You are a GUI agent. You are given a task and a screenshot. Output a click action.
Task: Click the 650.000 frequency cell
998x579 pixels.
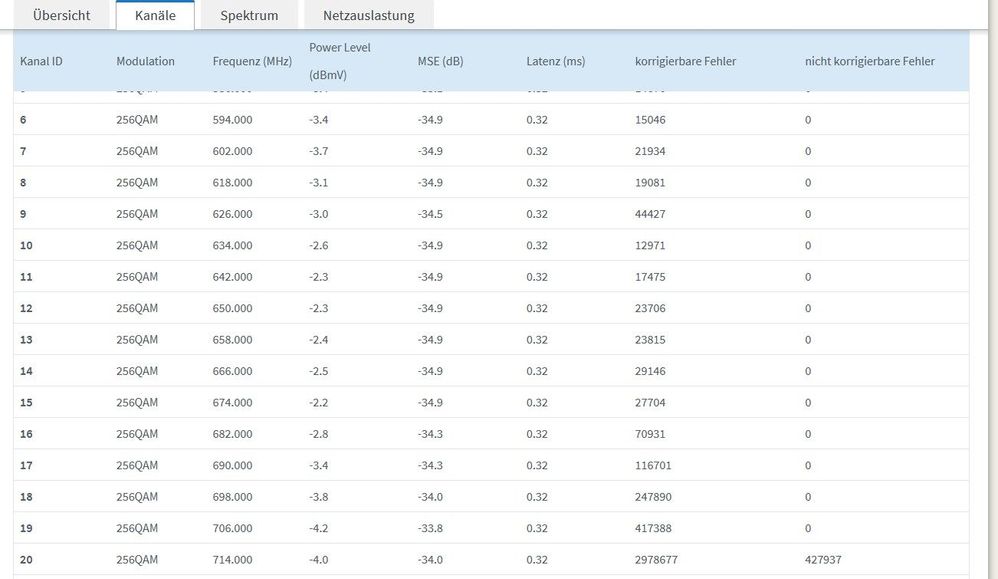(232, 308)
